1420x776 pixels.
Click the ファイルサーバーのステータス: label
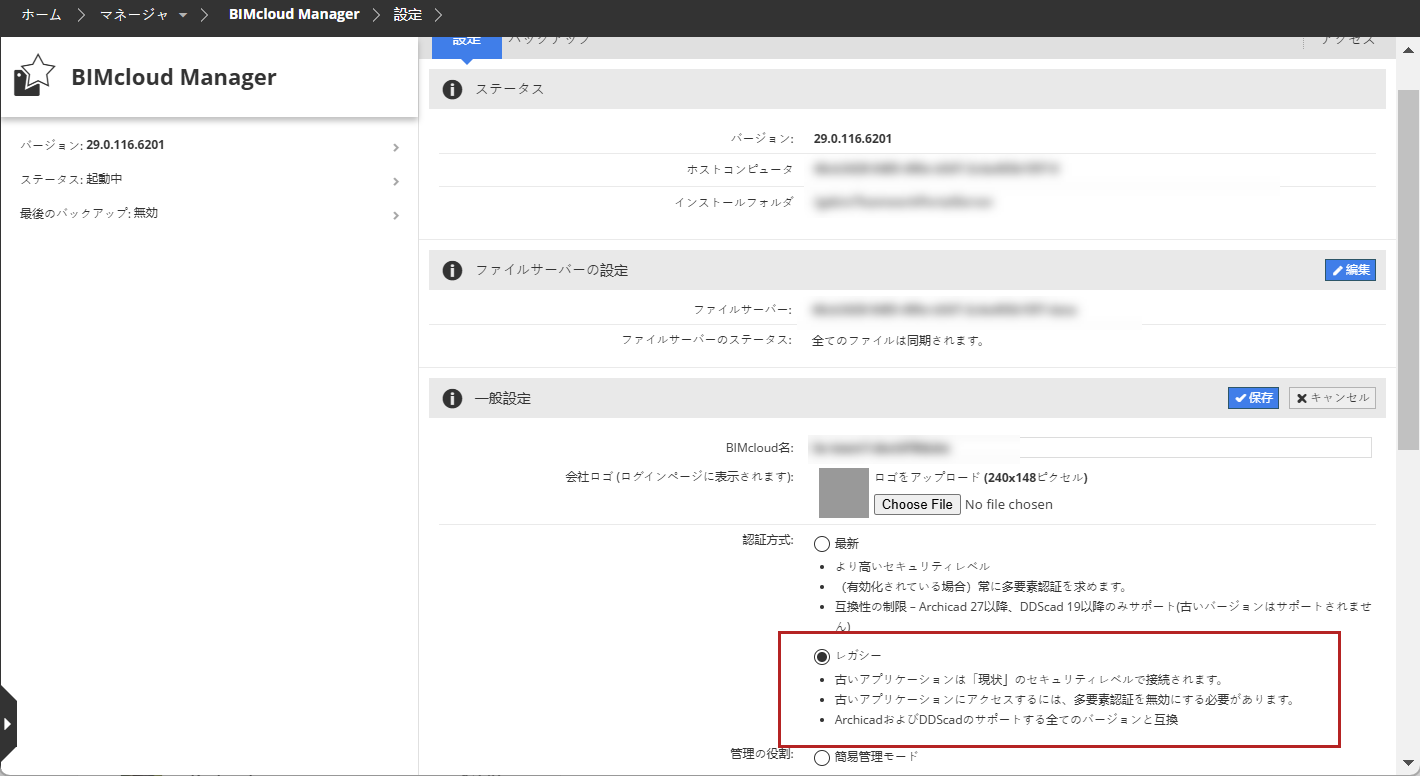click(x=707, y=340)
